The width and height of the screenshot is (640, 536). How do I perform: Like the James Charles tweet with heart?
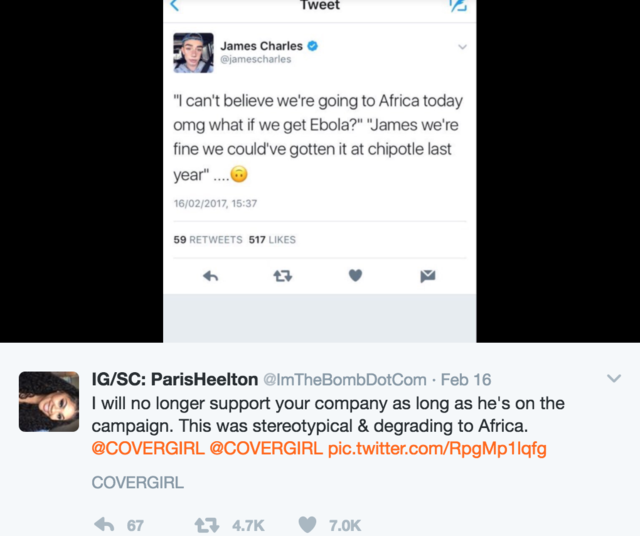355,276
